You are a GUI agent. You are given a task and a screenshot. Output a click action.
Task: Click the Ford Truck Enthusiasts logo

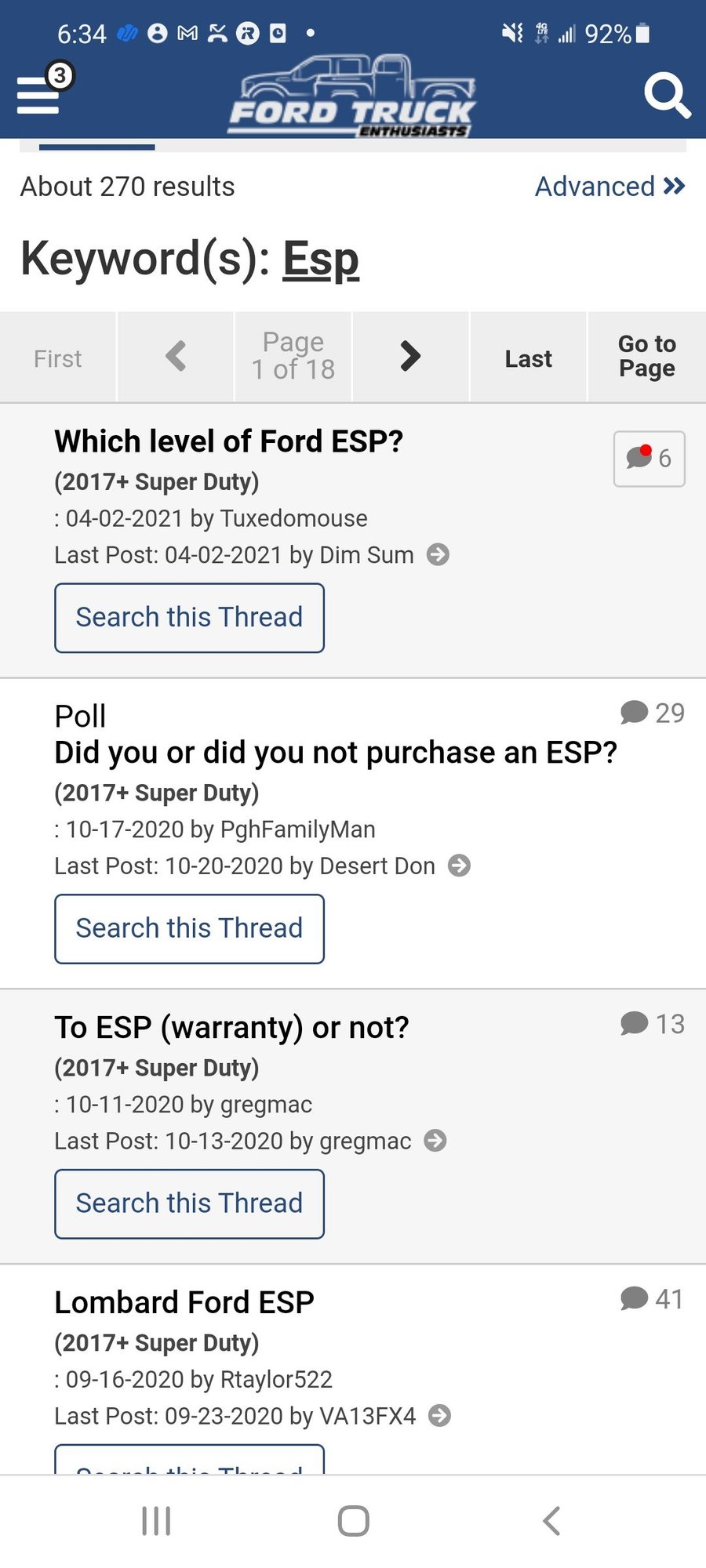352,97
